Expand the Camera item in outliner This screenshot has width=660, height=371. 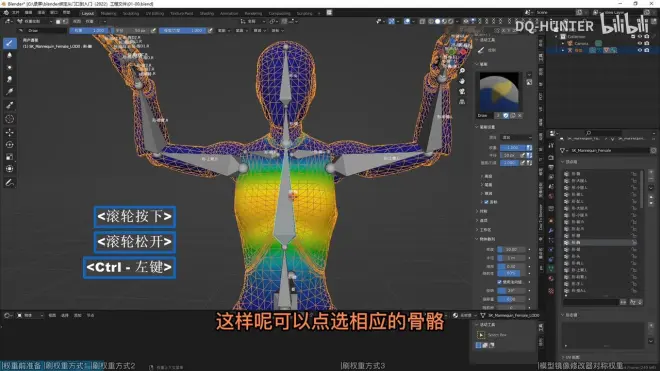coord(563,43)
